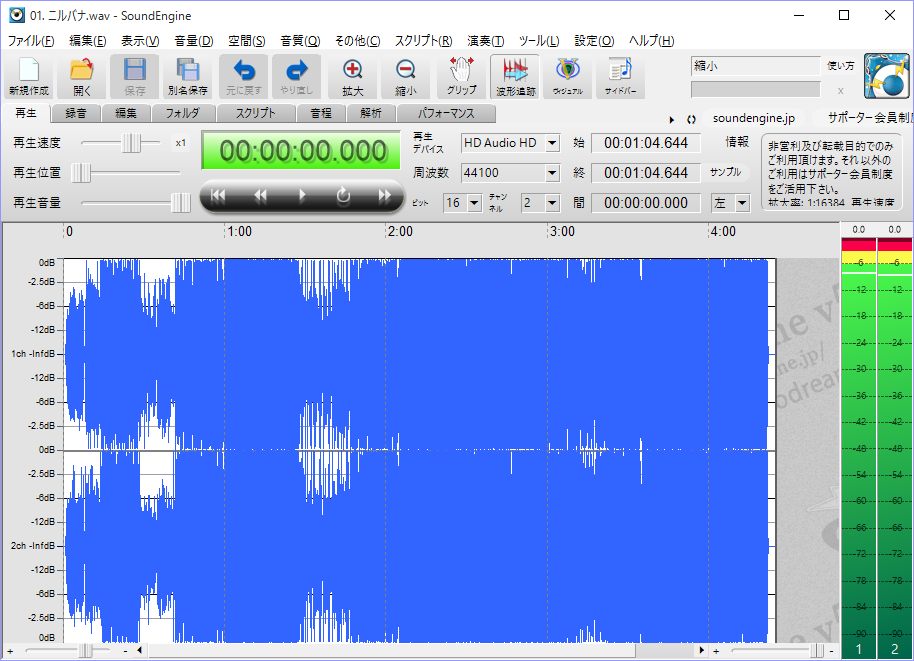Open the 音量(D) menu
914x661 pixels.
click(x=194, y=41)
